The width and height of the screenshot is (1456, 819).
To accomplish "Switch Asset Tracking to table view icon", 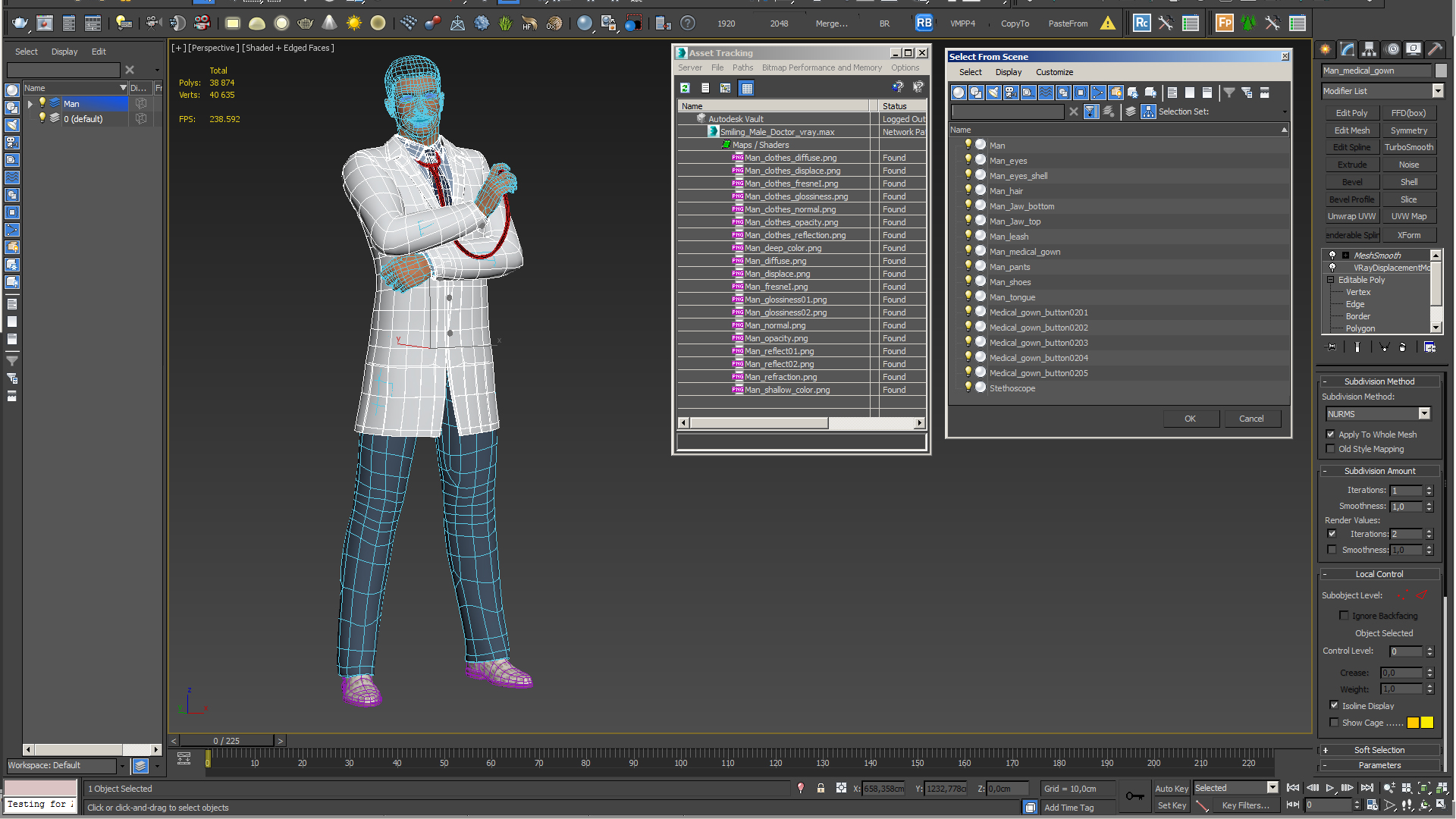I will coord(747,88).
